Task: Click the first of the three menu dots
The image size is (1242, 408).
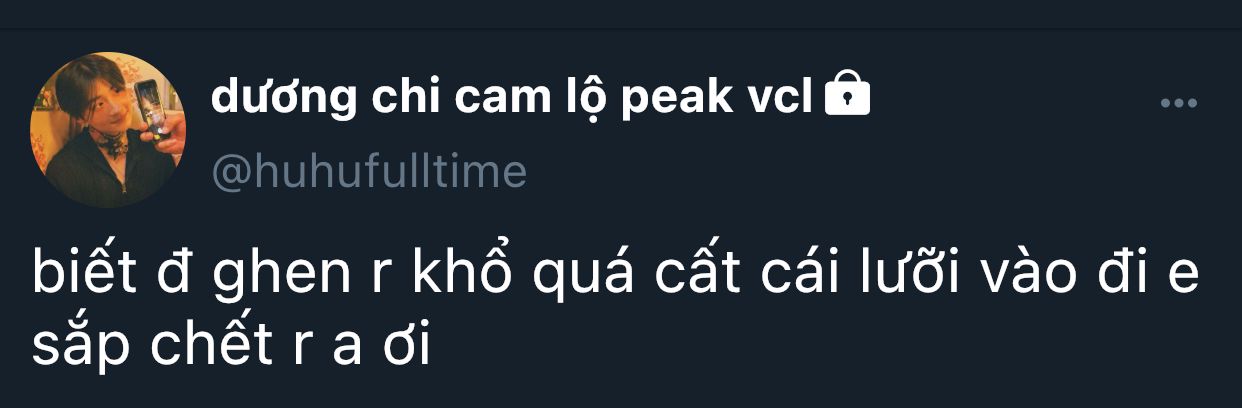Action: click(1164, 103)
